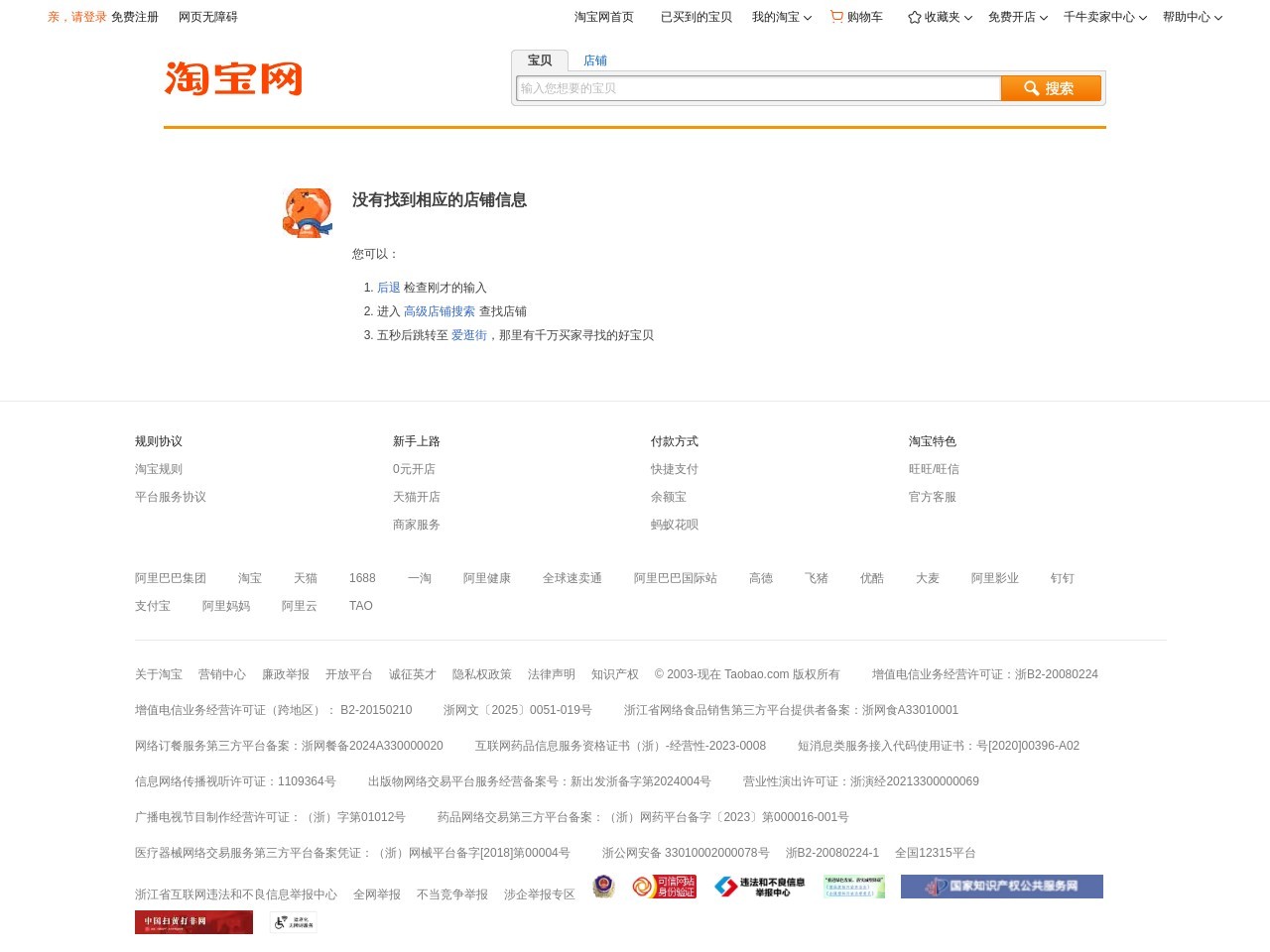The width and height of the screenshot is (1270, 952).
Task: Click the 国家知识产权公共服务 badge
Action: coord(1001,886)
